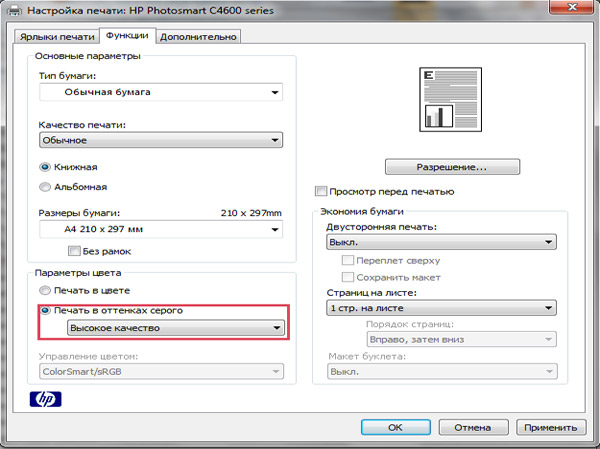Screen dimensions: 600x449
Task: Confirm settings with OK button
Action: pos(396,427)
